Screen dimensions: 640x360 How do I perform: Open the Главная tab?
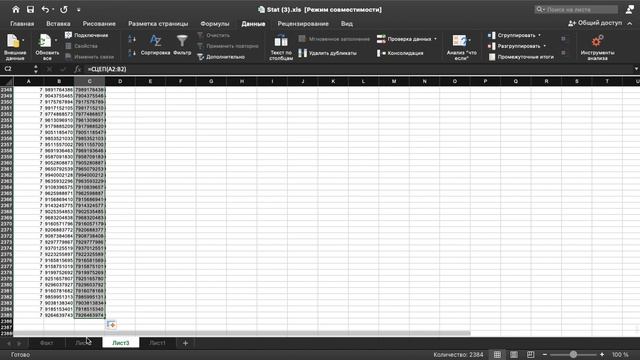click(22, 24)
